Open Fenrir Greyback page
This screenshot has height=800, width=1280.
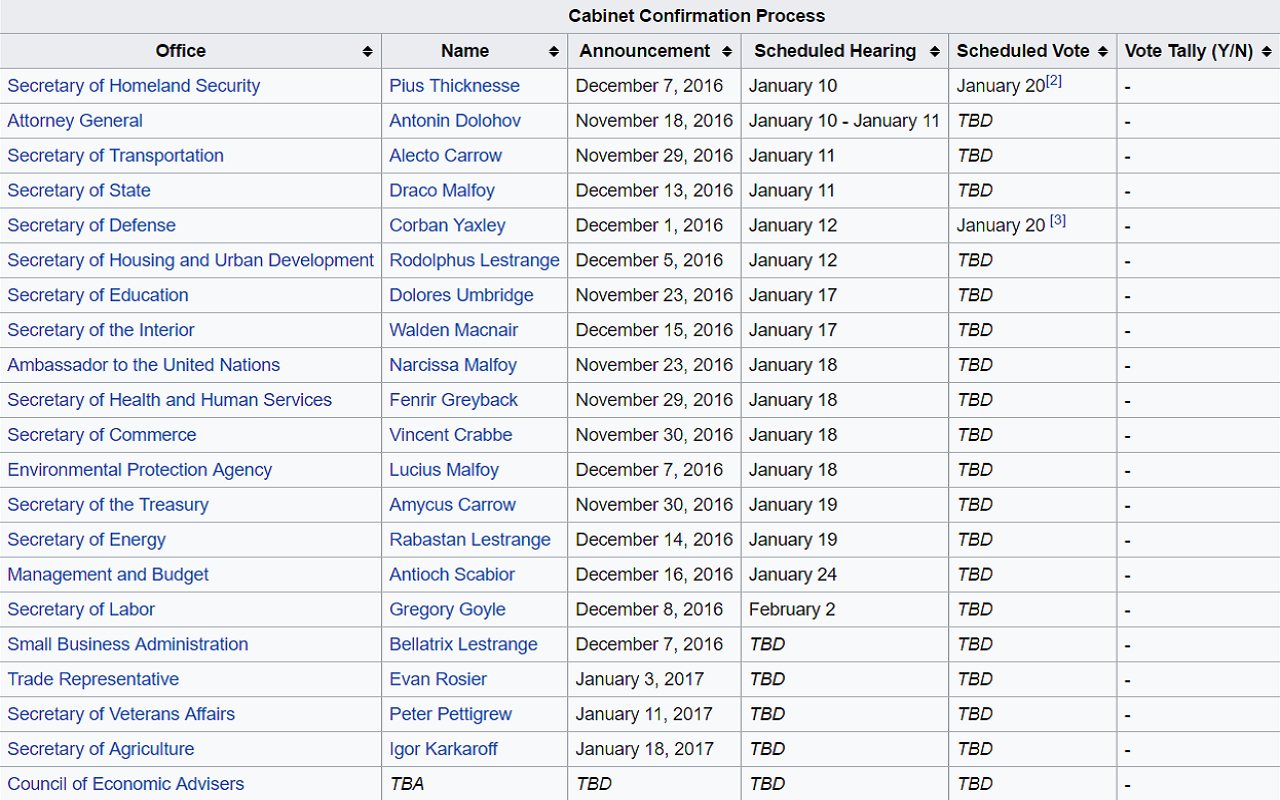click(453, 400)
